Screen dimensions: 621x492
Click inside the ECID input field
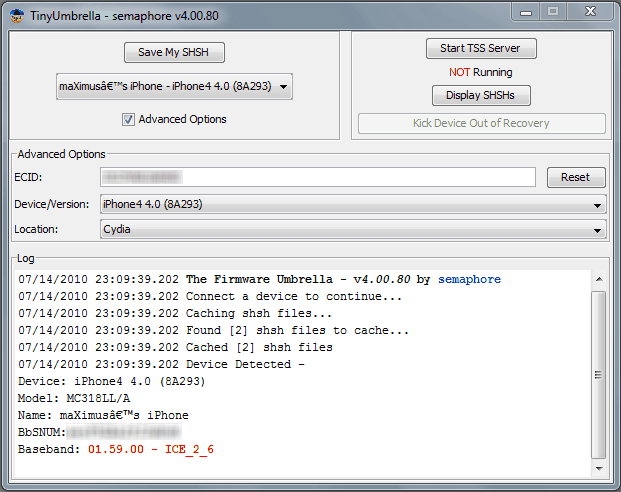pos(318,177)
